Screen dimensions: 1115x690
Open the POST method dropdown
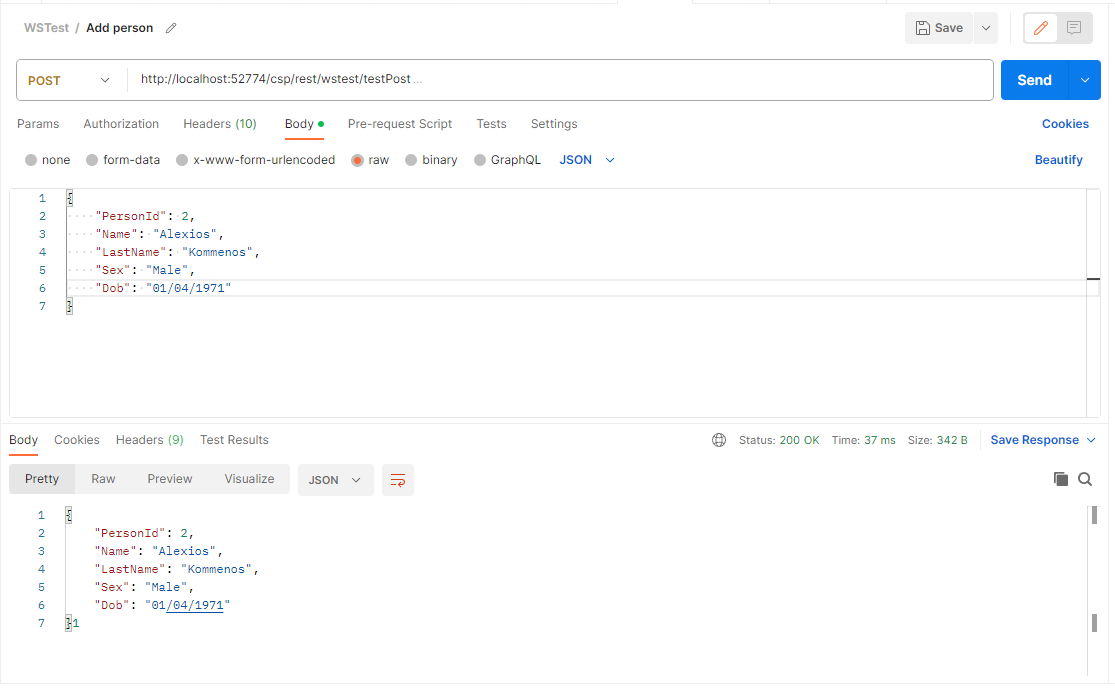click(x=70, y=81)
